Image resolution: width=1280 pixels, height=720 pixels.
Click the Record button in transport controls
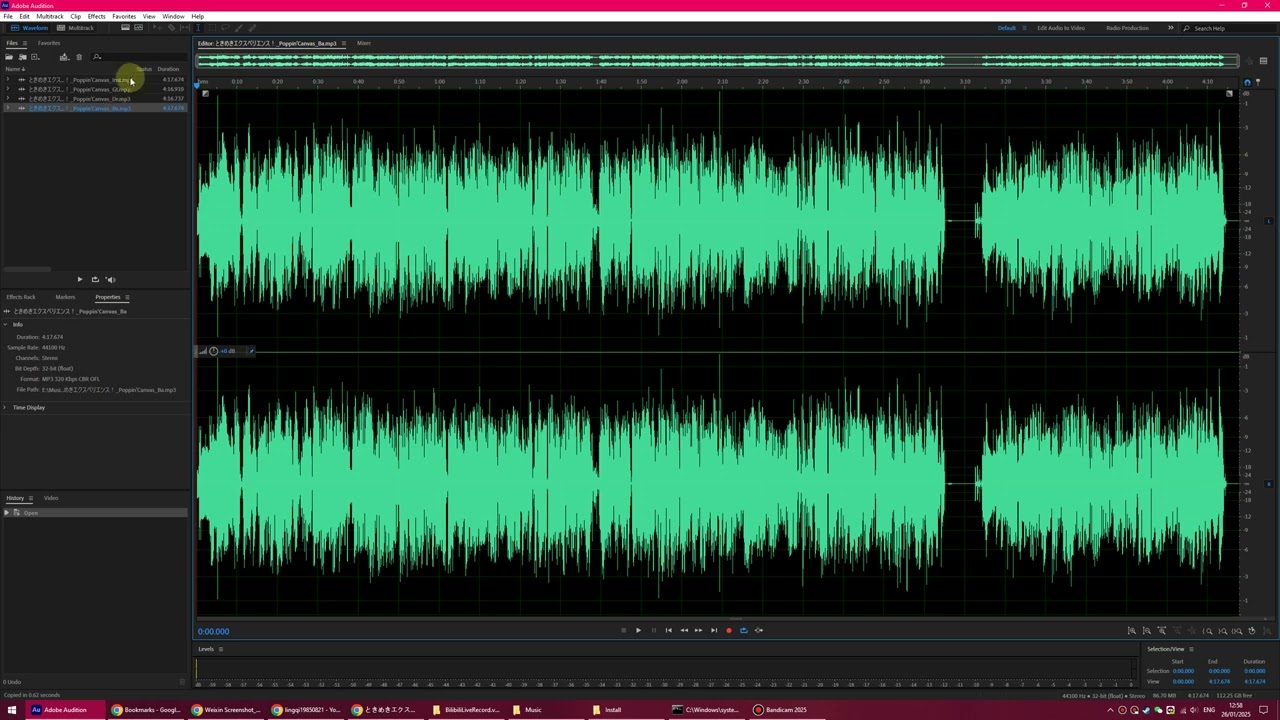[728, 630]
